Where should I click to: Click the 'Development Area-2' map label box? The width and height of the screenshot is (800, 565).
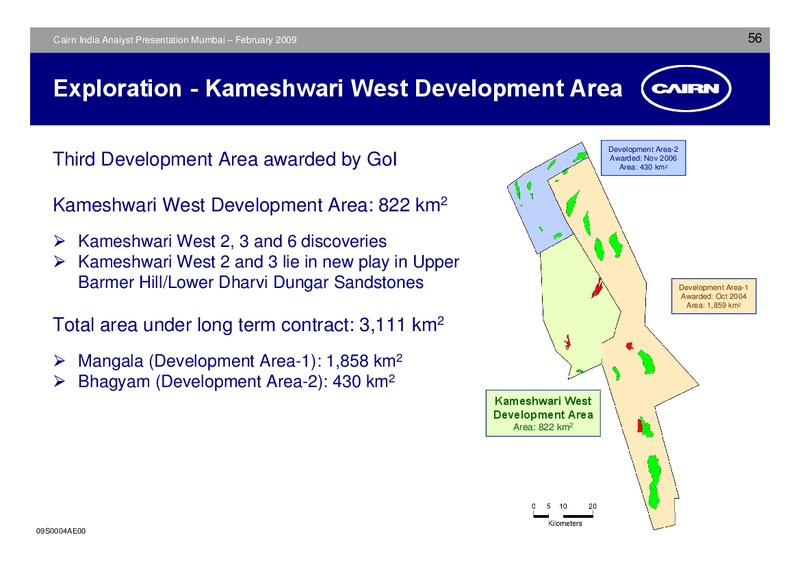[643, 158]
